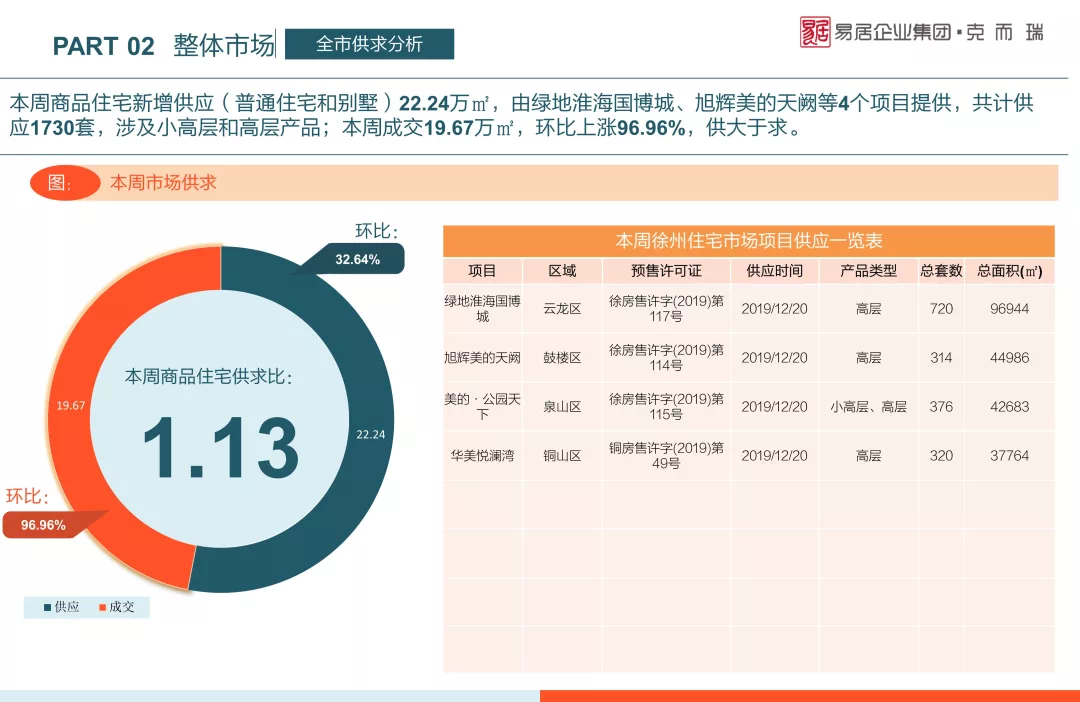Select the 华美悦澜湾 project cell
1080x702 pixels.
point(482,455)
